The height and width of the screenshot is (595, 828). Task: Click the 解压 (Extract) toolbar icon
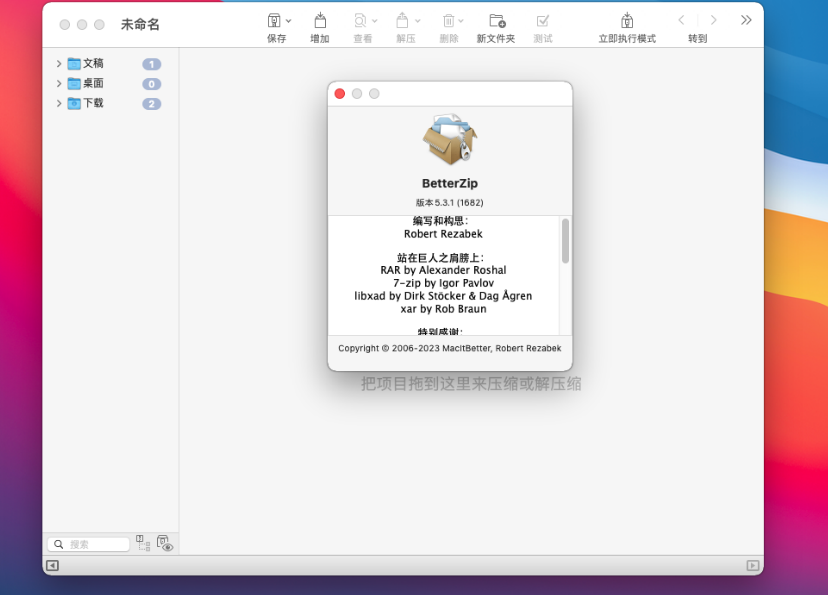[x=402, y=21]
